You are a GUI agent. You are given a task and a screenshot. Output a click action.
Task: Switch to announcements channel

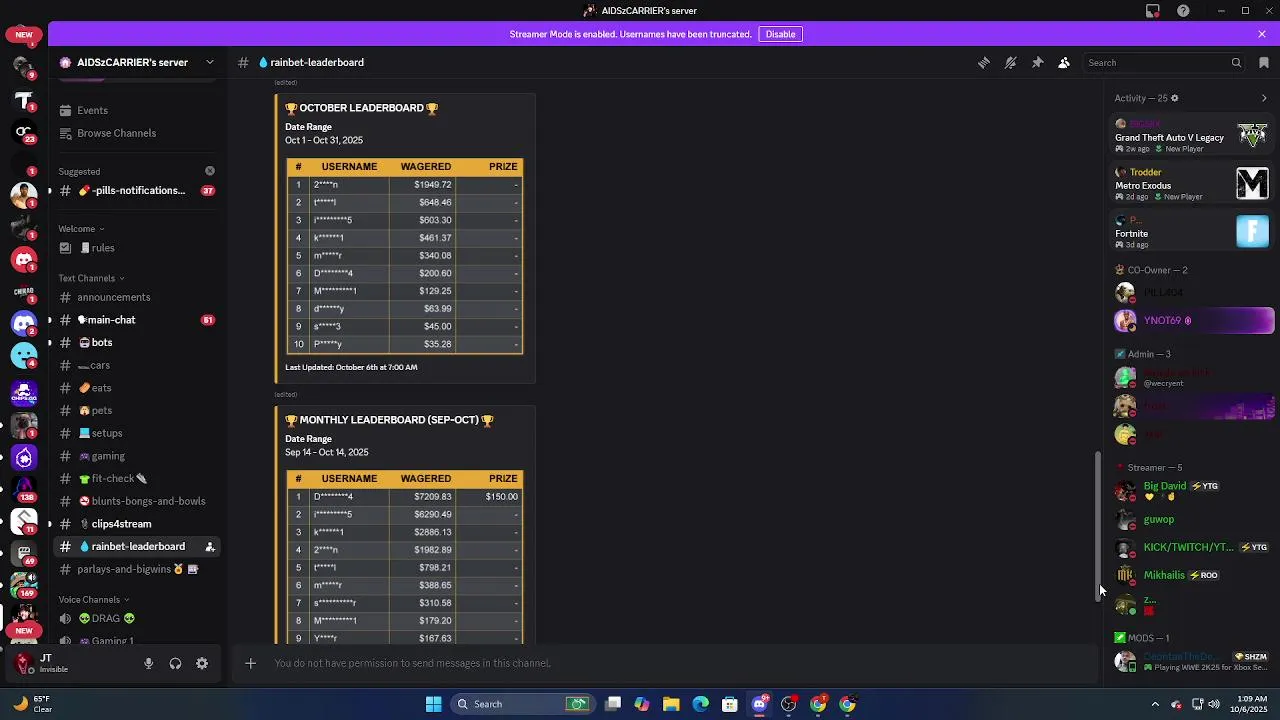[135, 297]
